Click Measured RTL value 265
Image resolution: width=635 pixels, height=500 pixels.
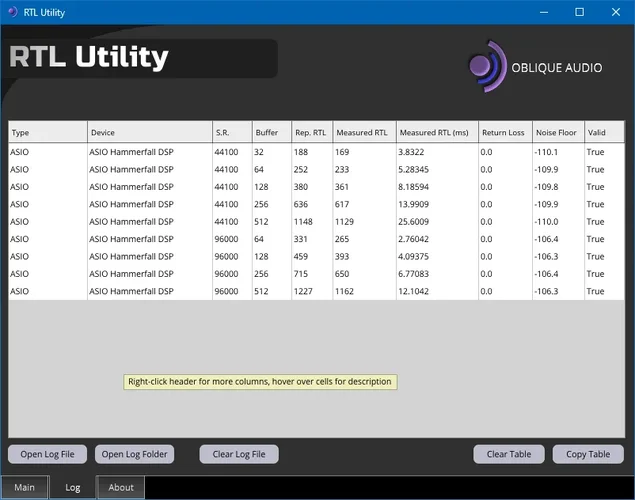coord(364,239)
